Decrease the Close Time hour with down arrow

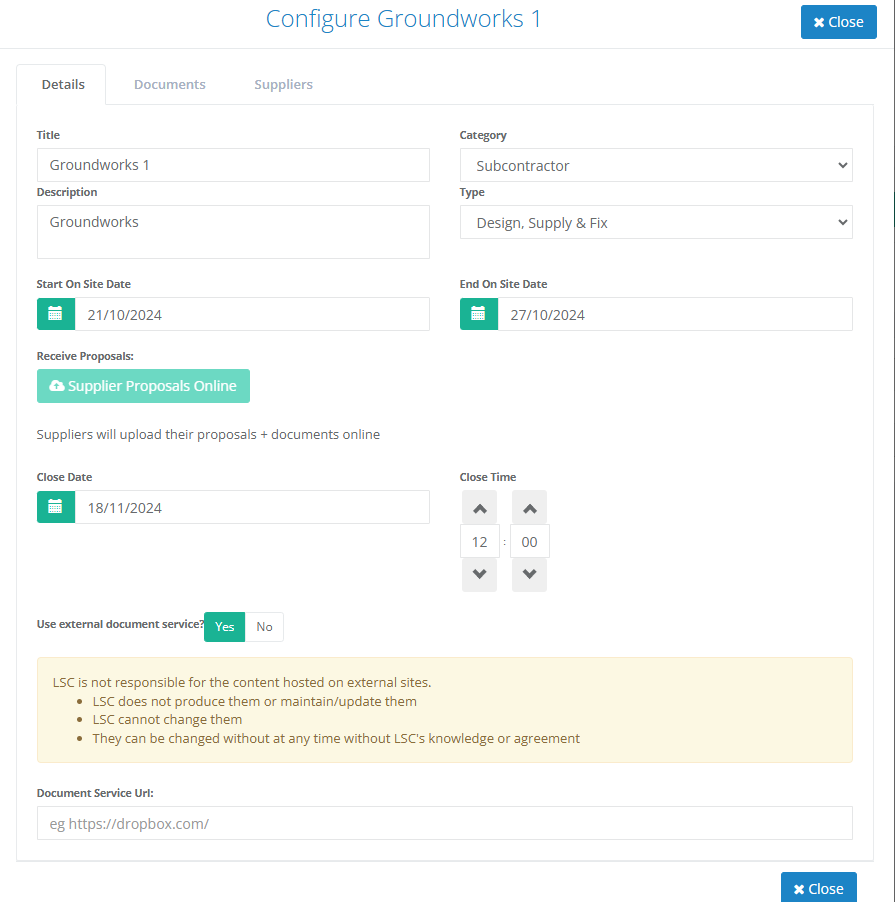point(479,574)
